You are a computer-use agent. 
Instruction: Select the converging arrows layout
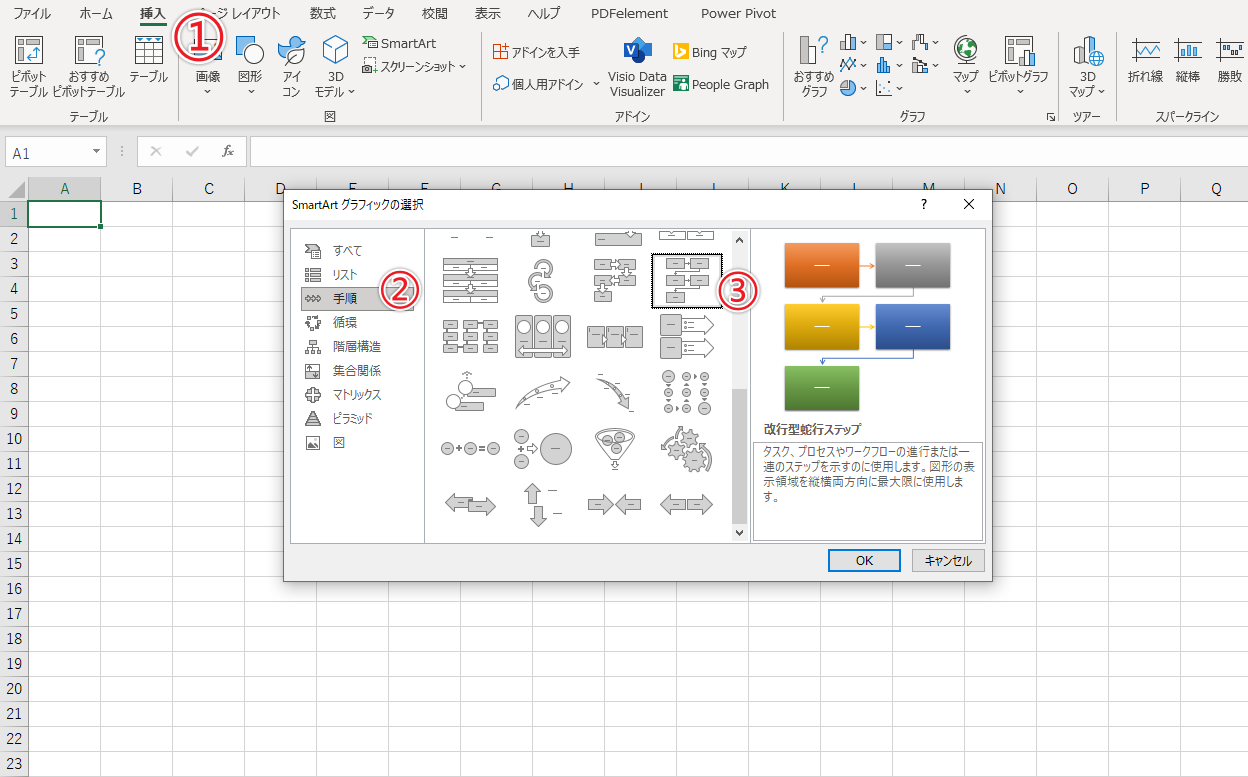[614, 504]
